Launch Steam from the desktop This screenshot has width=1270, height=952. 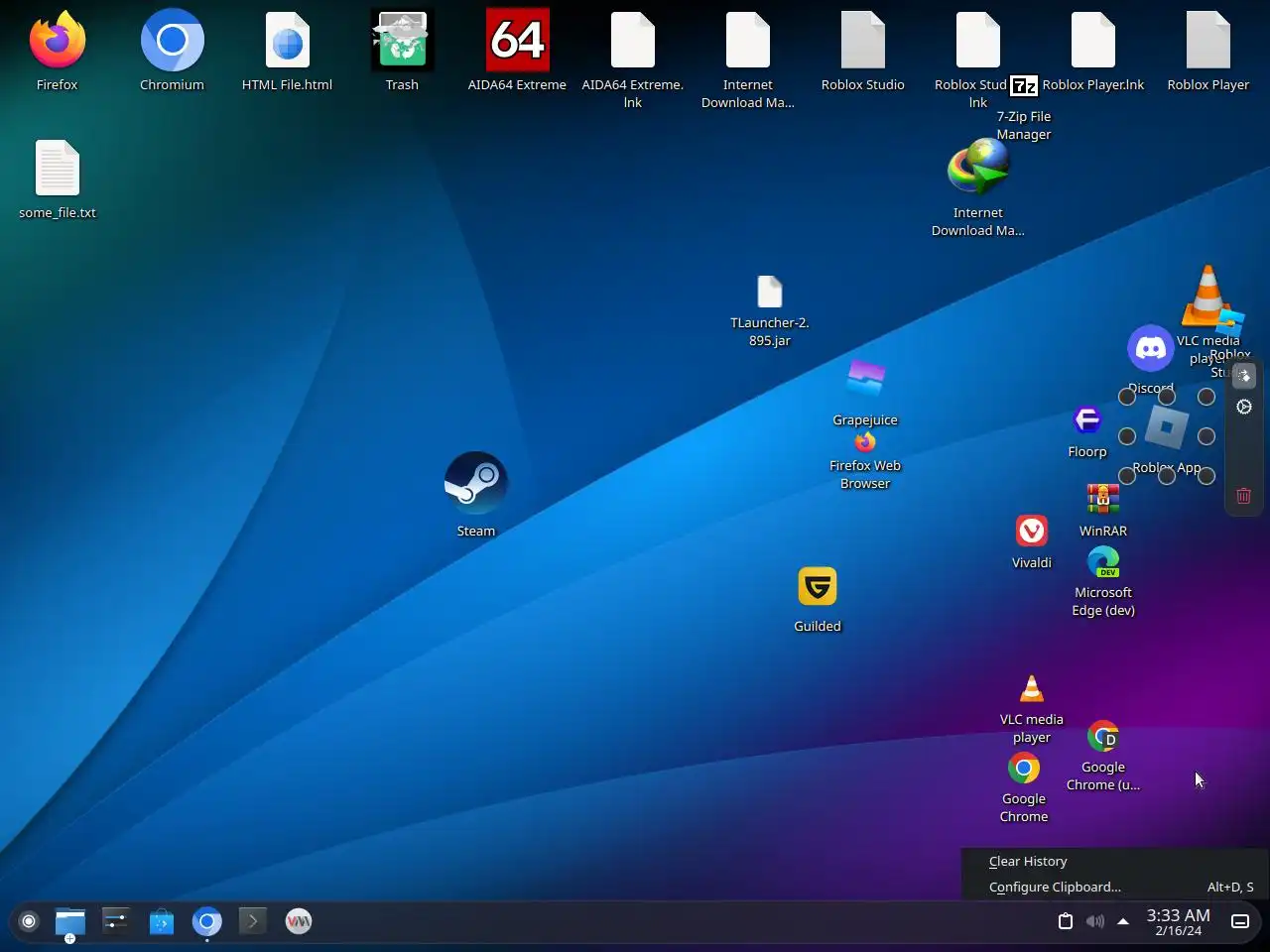click(x=476, y=483)
